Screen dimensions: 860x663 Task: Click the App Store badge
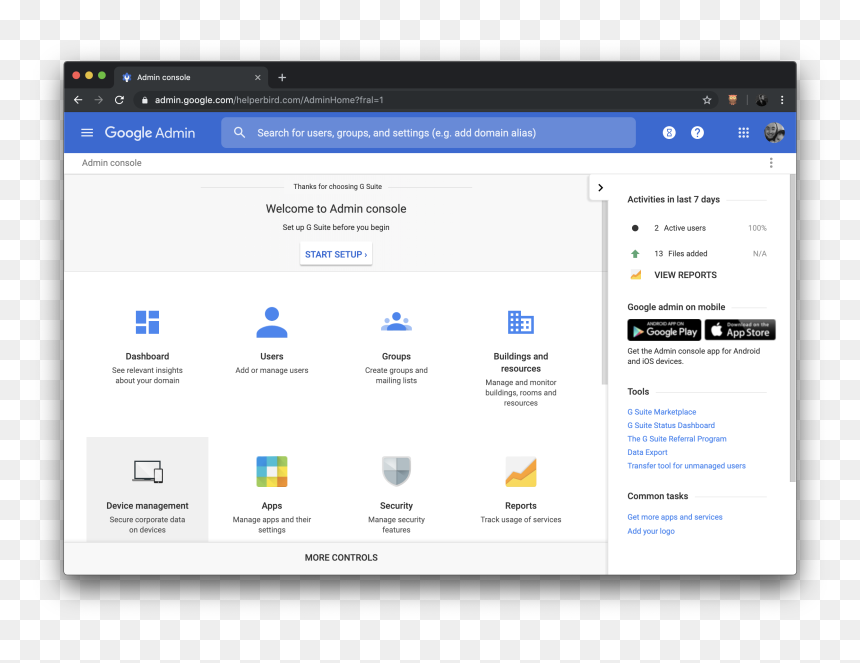coord(740,330)
